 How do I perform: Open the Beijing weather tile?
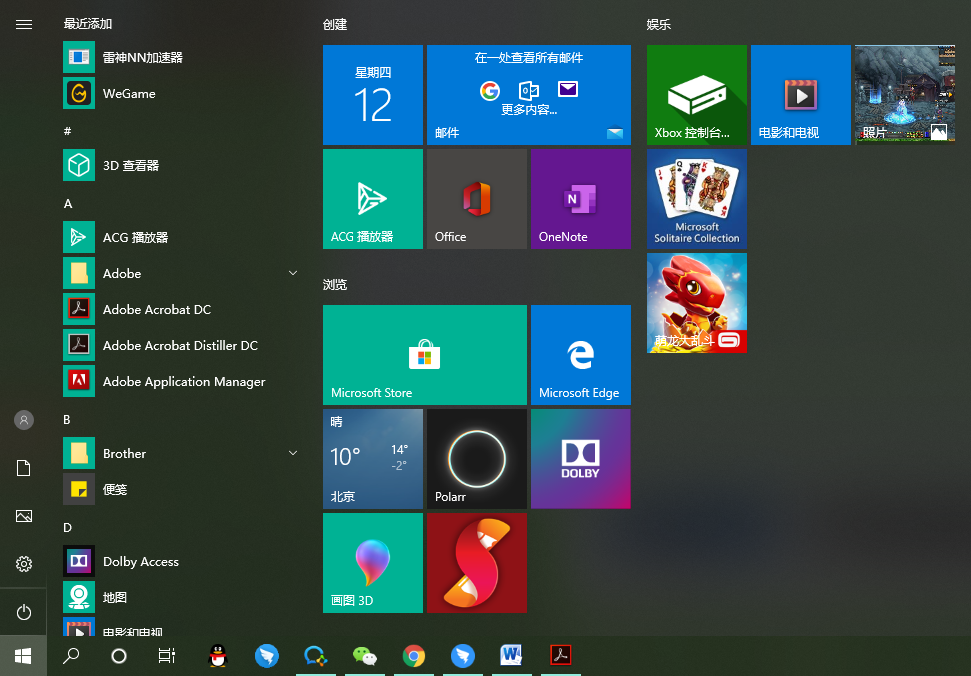(372, 459)
